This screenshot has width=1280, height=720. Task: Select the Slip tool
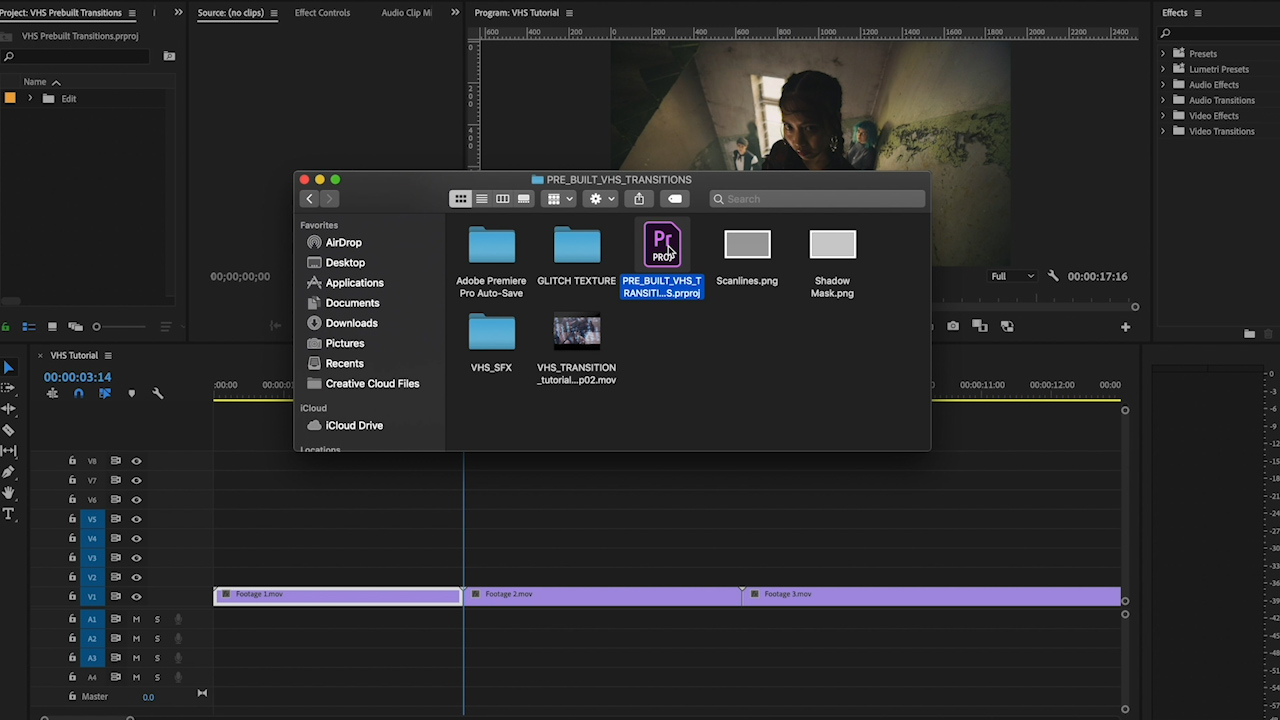9,451
